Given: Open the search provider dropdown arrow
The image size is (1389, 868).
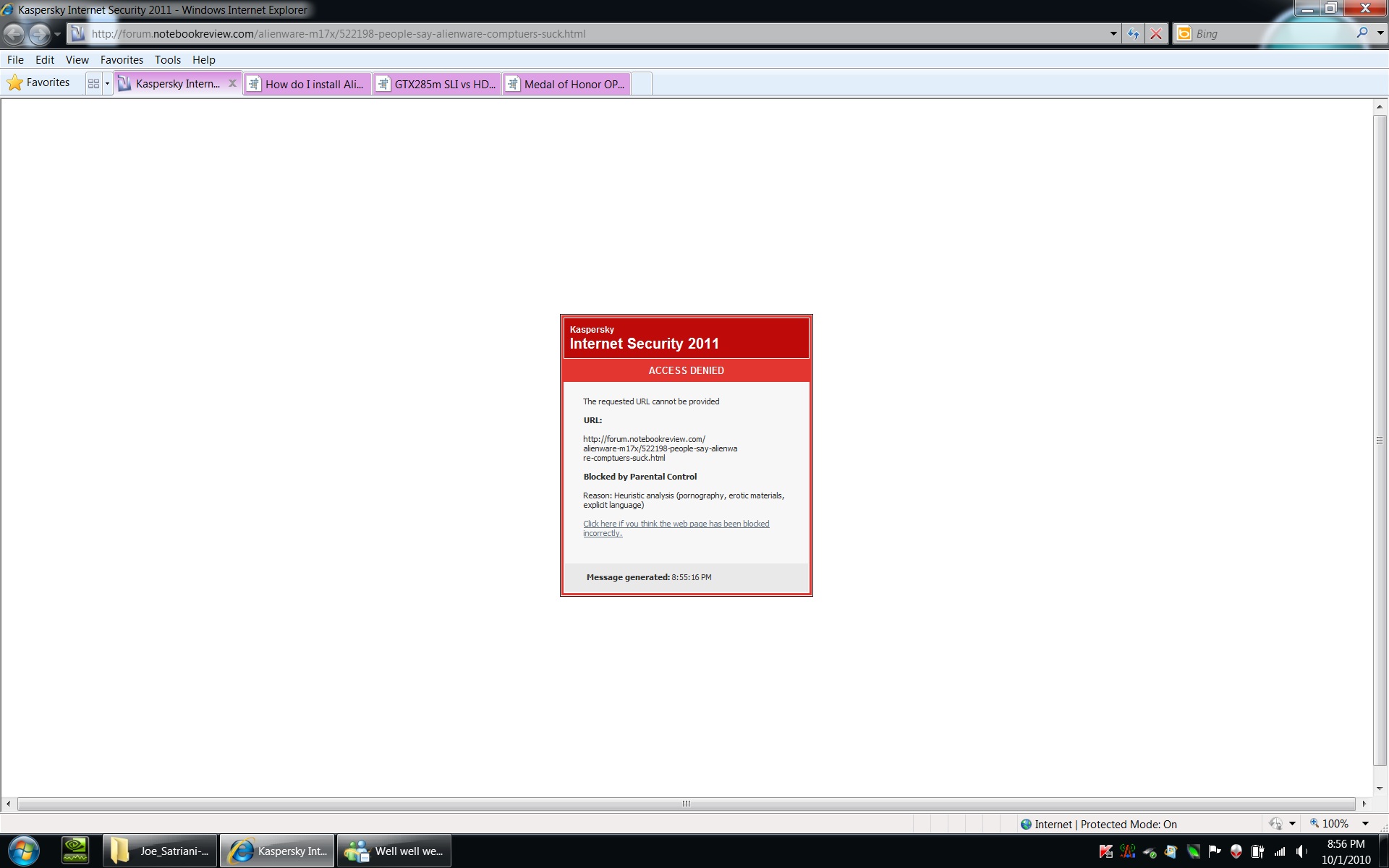Looking at the screenshot, I should [1380, 33].
